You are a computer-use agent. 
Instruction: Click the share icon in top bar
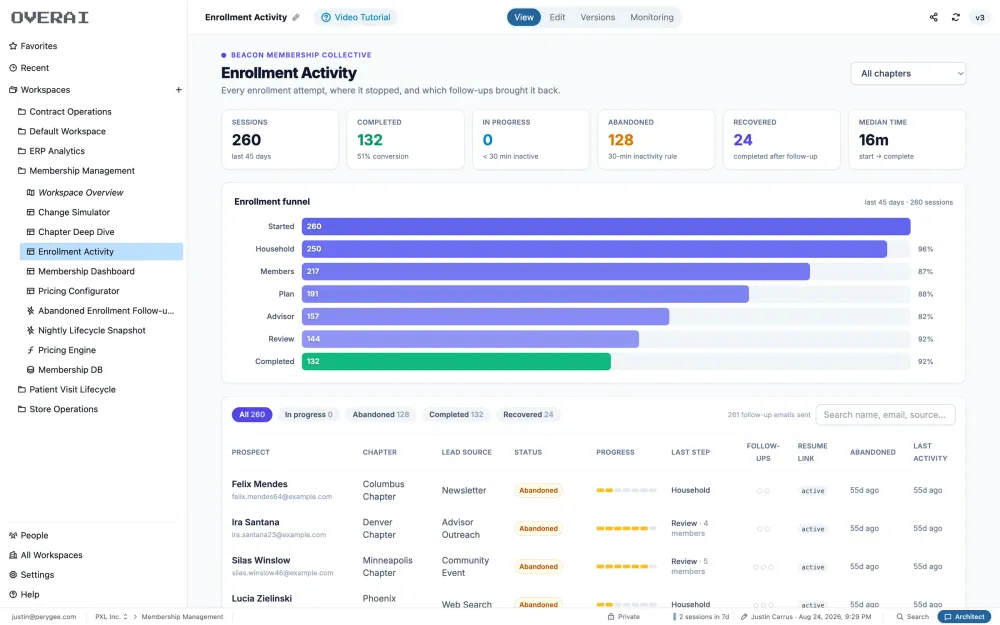933,17
